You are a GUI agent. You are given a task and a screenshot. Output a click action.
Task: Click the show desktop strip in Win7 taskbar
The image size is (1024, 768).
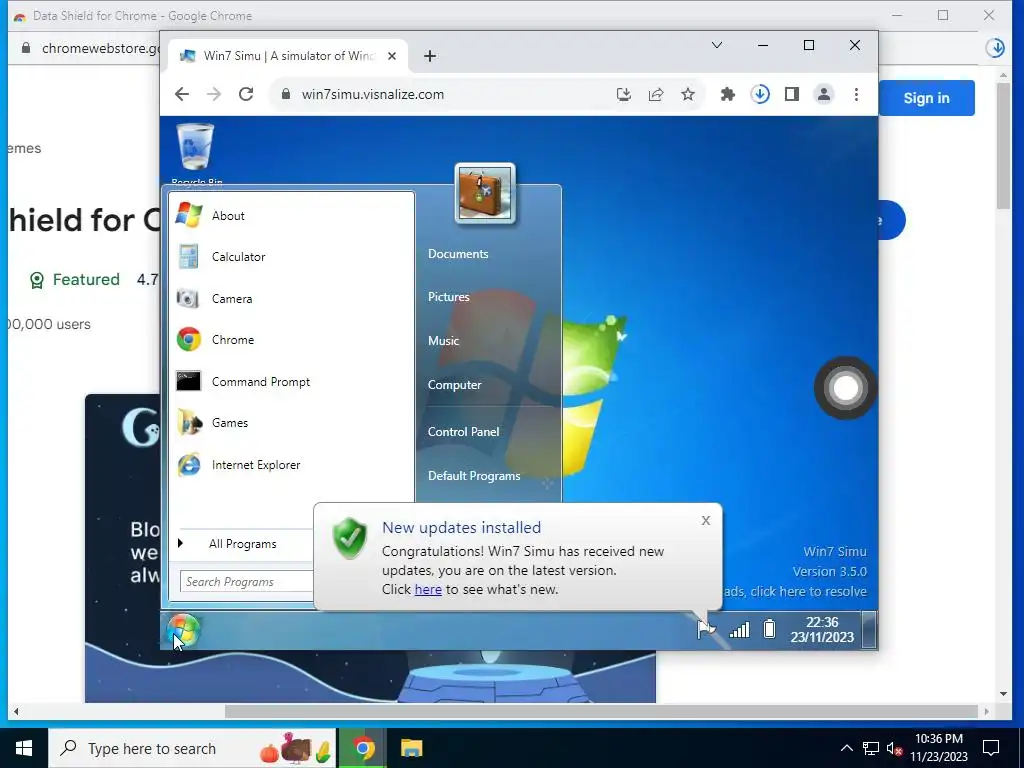(x=869, y=630)
